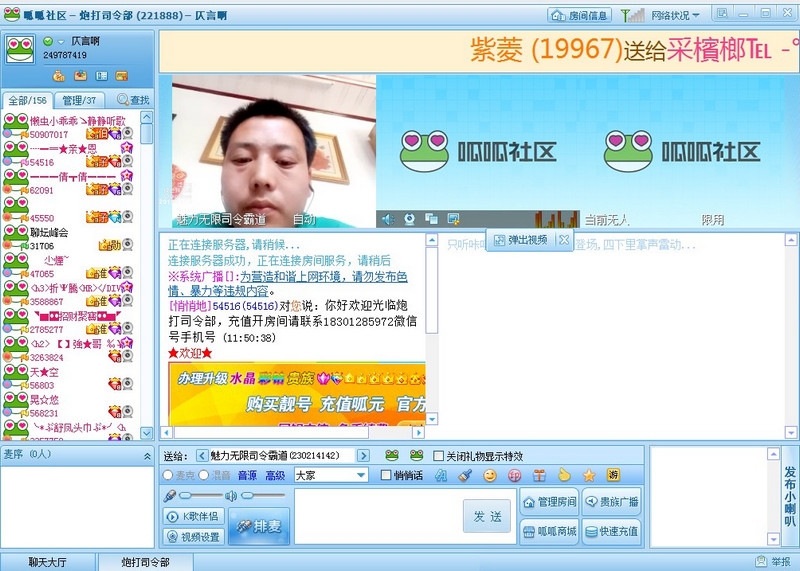Click the paintbrush icon in the chat toolbar

pyautogui.click(x=465, y=476)
